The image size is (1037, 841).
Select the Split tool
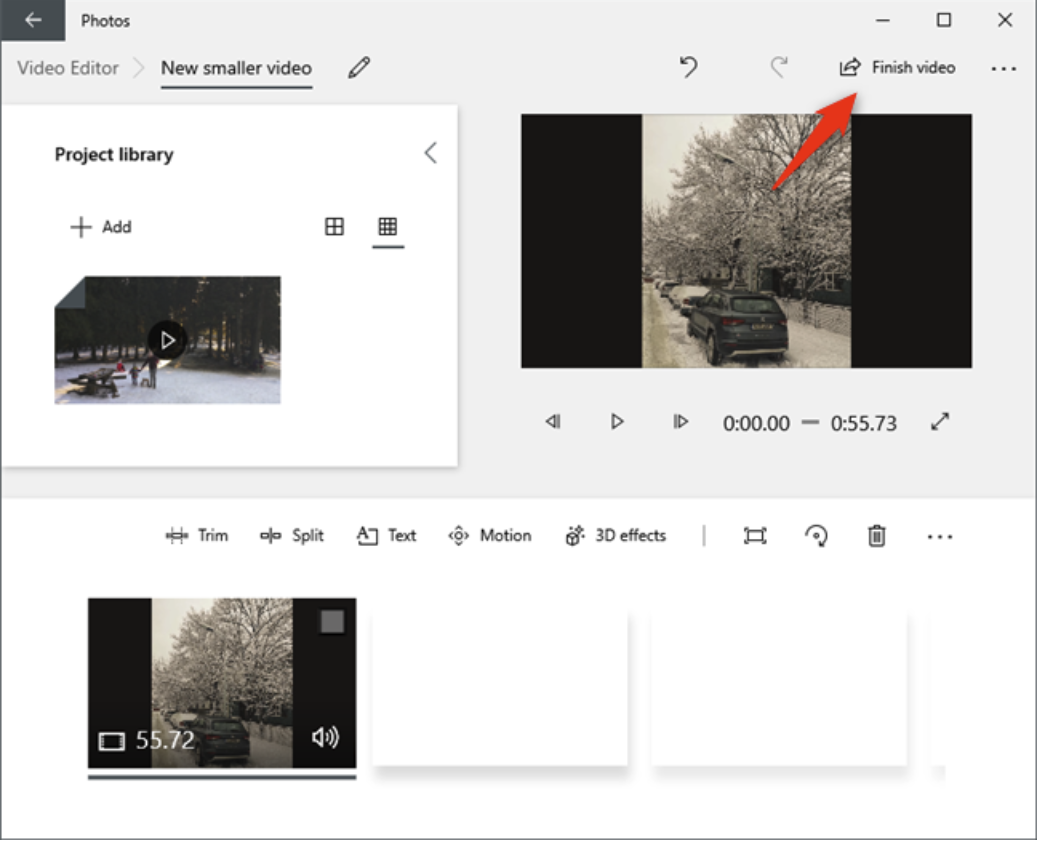point(291,535)
